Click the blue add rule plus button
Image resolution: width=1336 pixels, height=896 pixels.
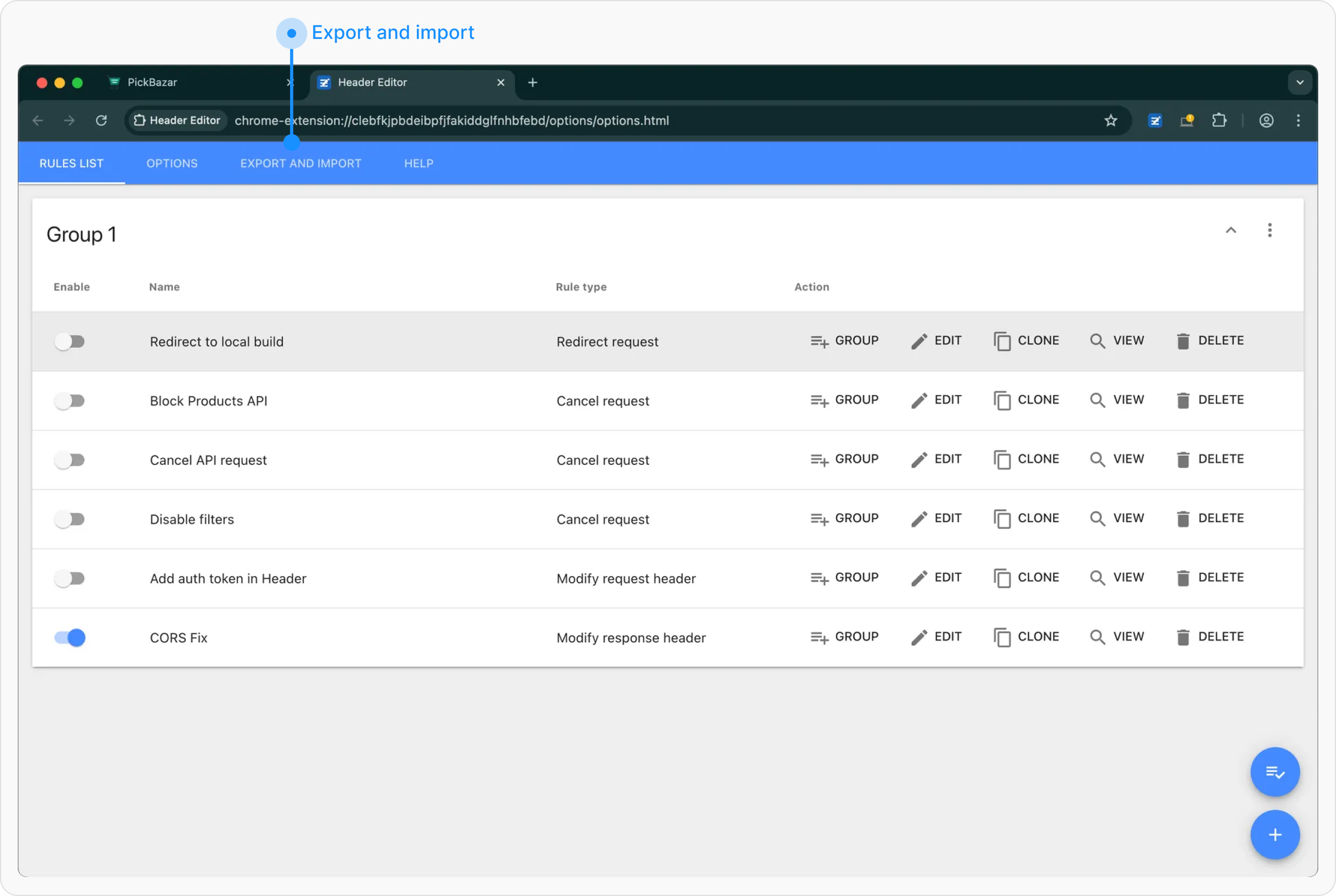(1274, 835)
